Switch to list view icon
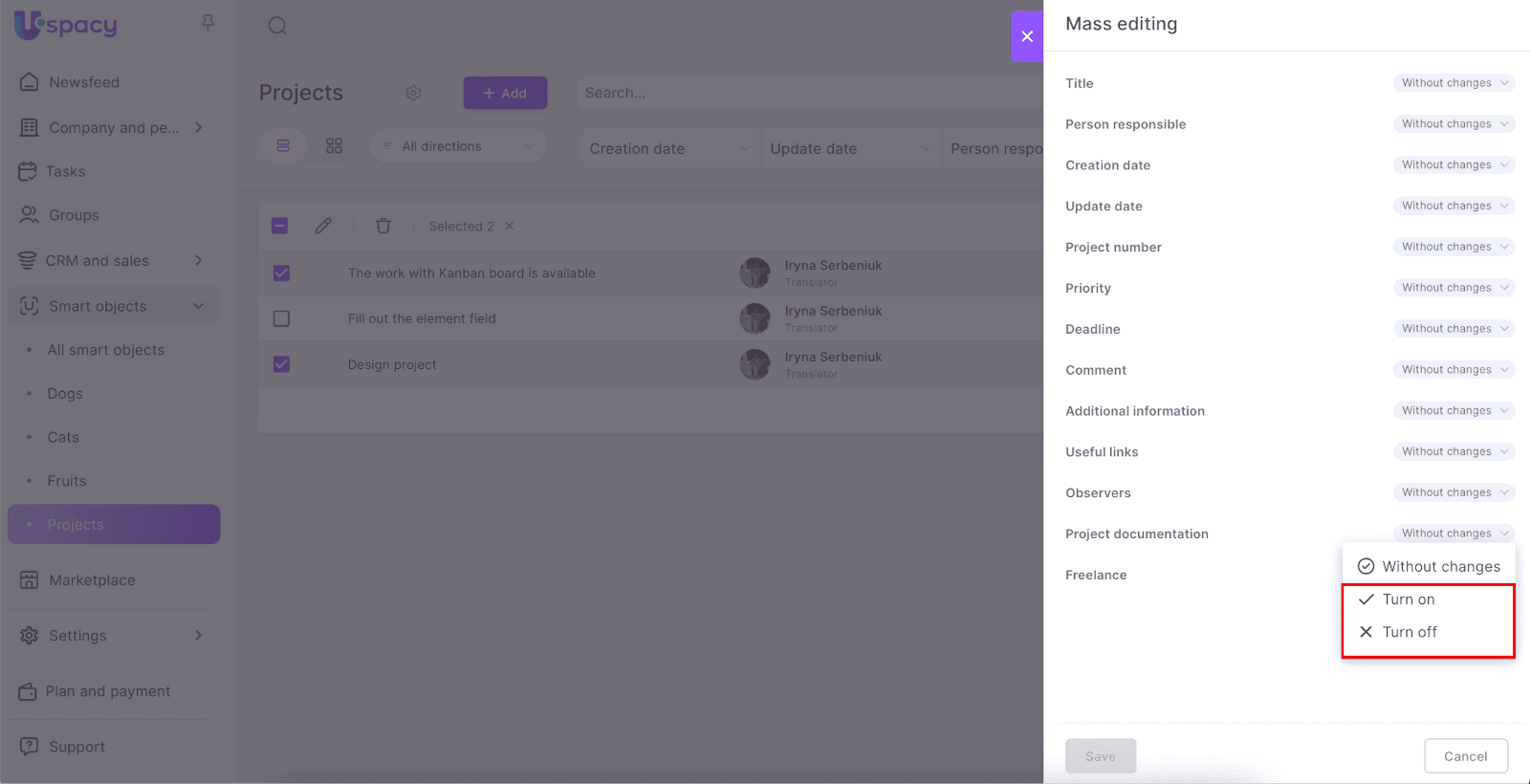This screenshot has height=784, width=1530. pyautogui.click(x=283, y=146)
